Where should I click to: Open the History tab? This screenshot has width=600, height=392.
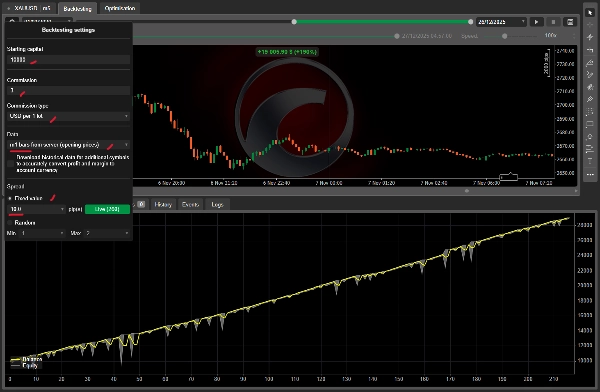163,204
